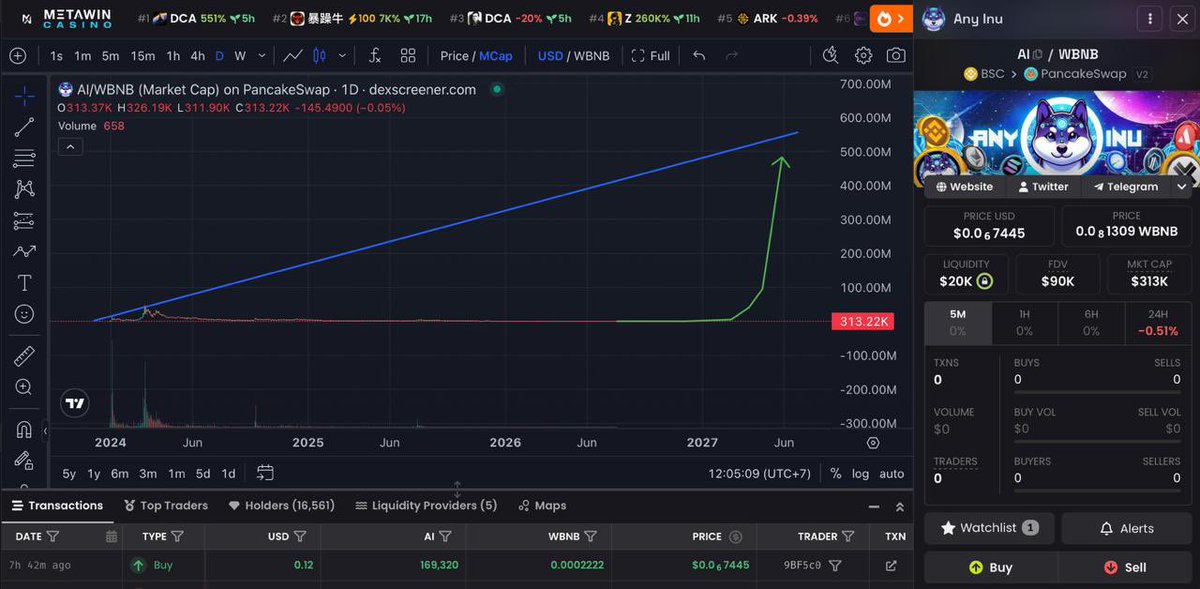1200x589 pixels.
Task: Select the pattern drawing tool
Action: pyautogui.click(x=24, y=189)
